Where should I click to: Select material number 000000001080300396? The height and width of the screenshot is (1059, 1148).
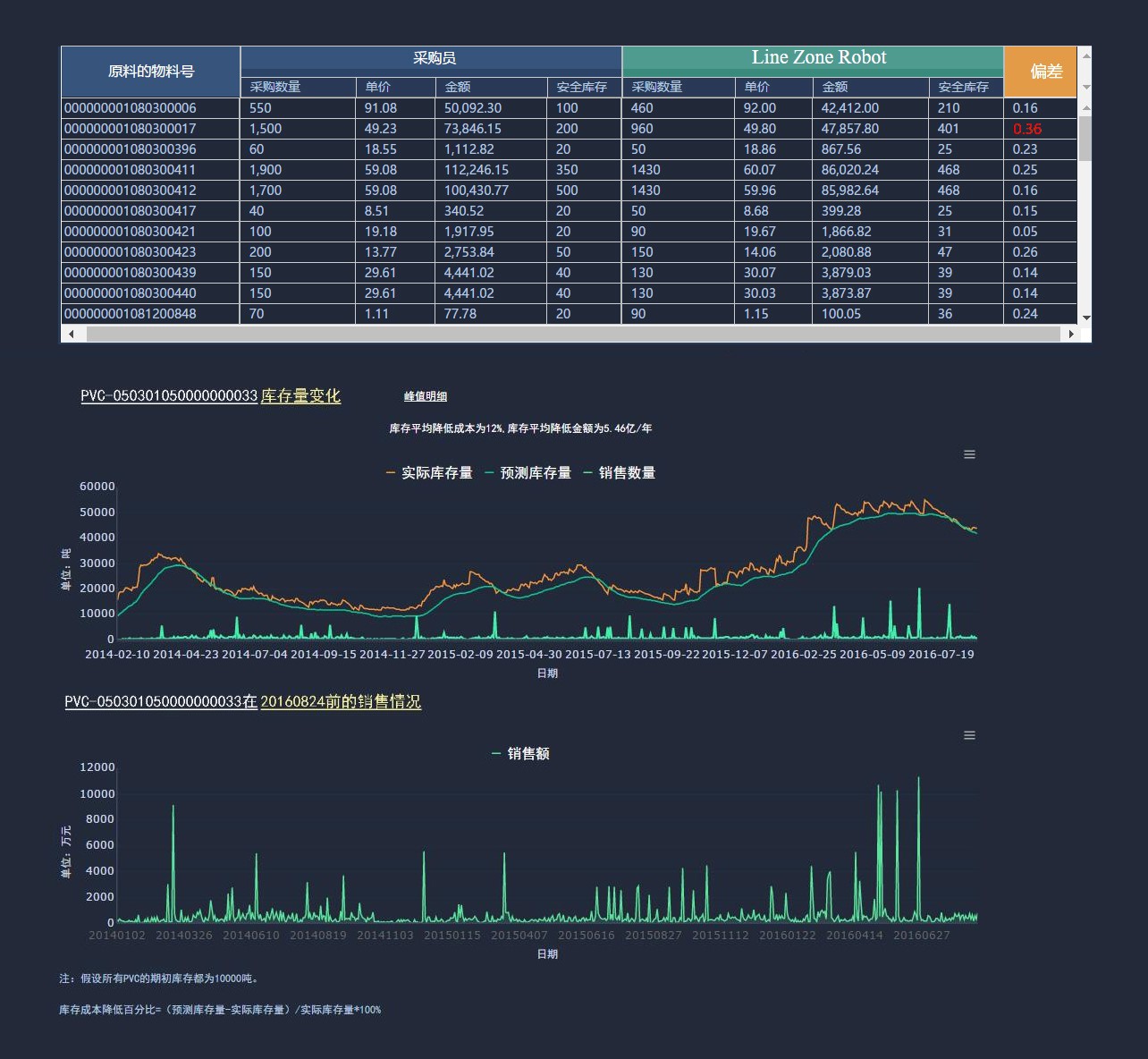(131, 149)
